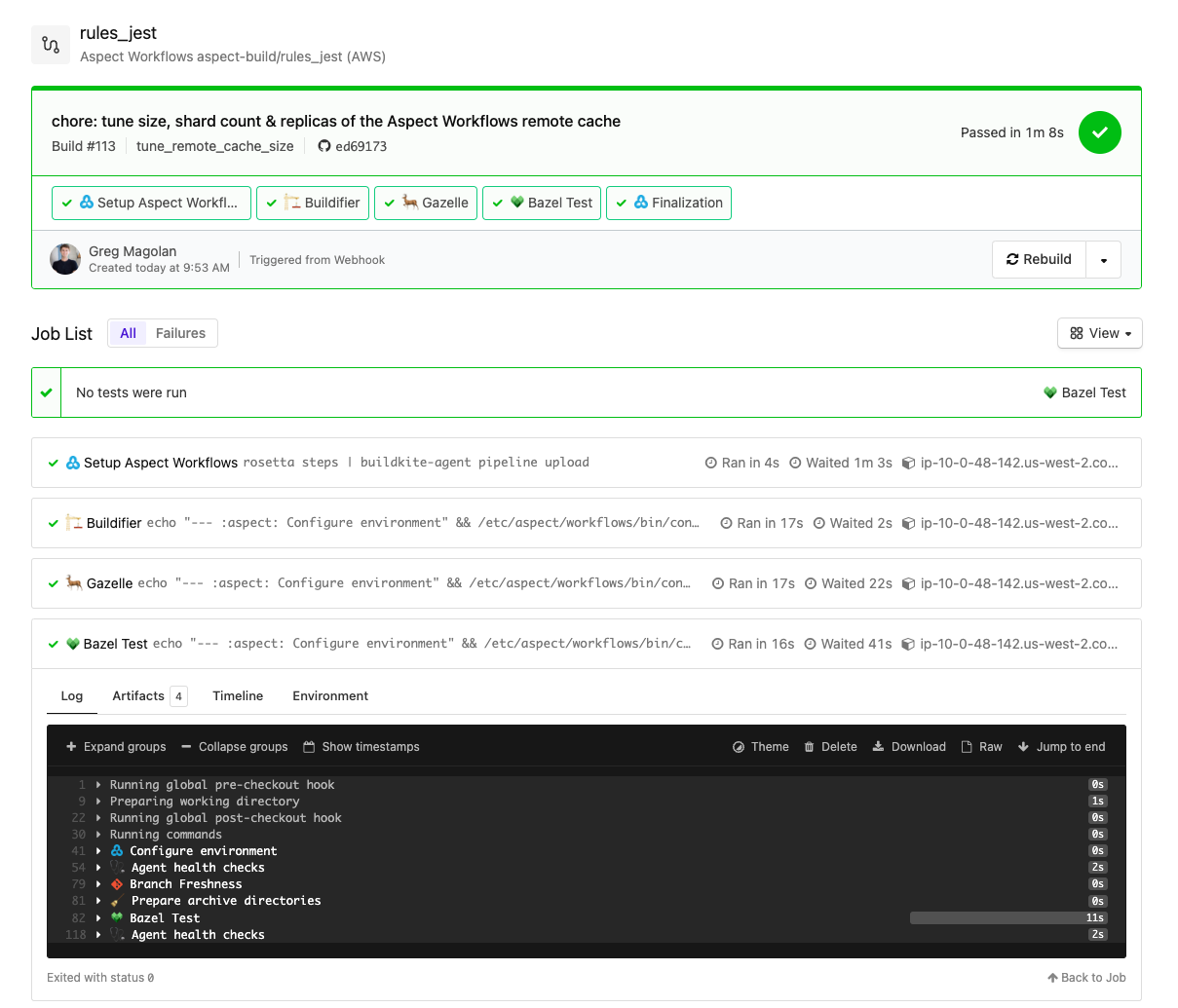Click Greg Magolan's avatar
The height and width of the screenshot is (1008, 1178).
[x=65, y=259]
